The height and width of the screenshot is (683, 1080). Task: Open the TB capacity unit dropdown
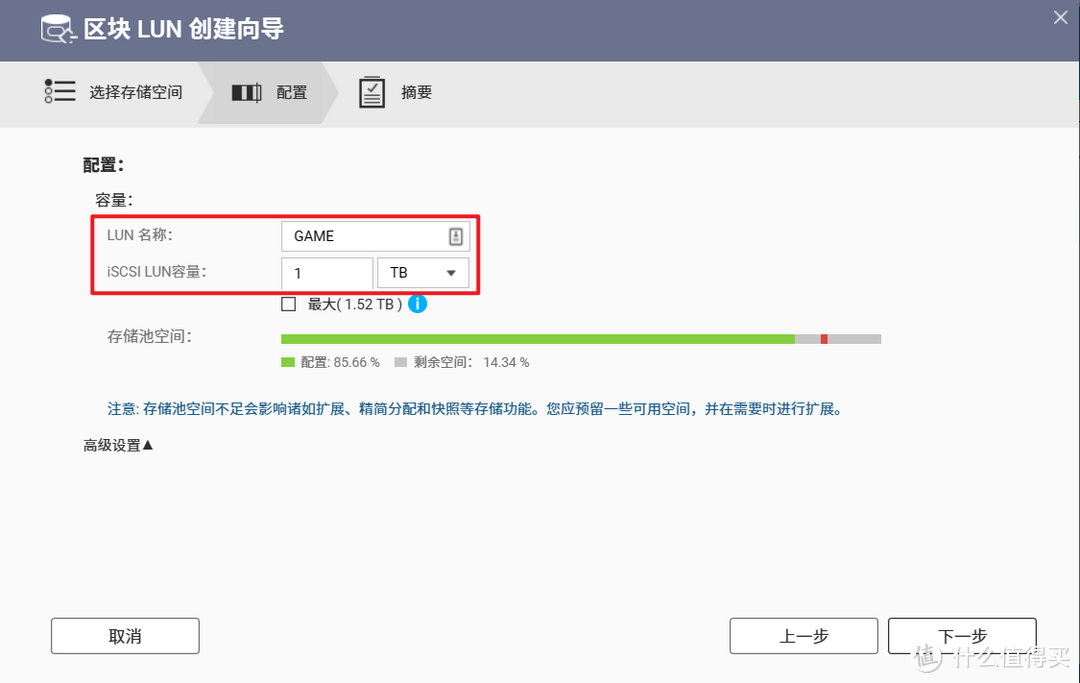tap(423, 272)
